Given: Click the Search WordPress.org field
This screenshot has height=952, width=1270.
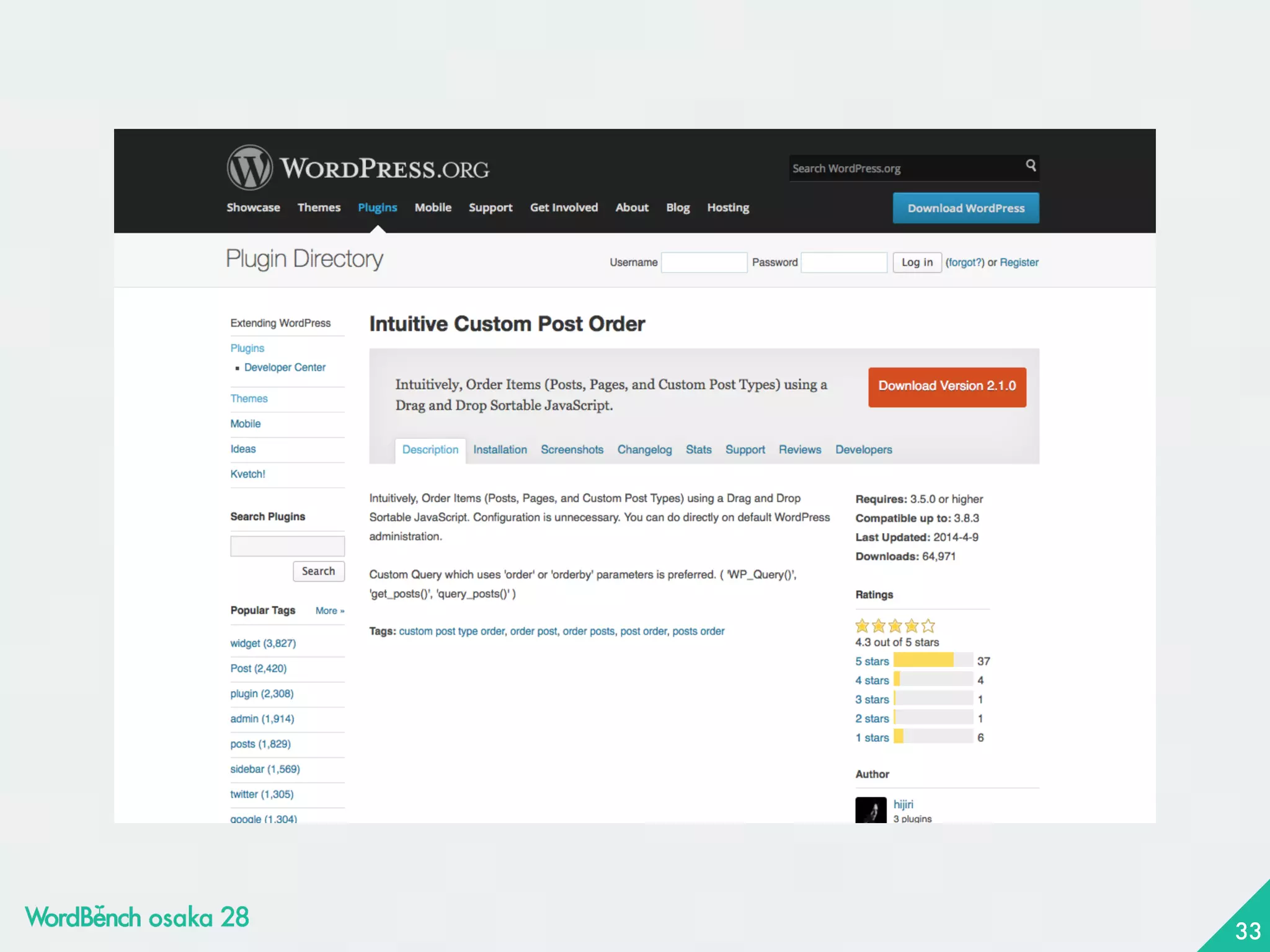Looking at the screenshot, I should click(x=905, y=168).
